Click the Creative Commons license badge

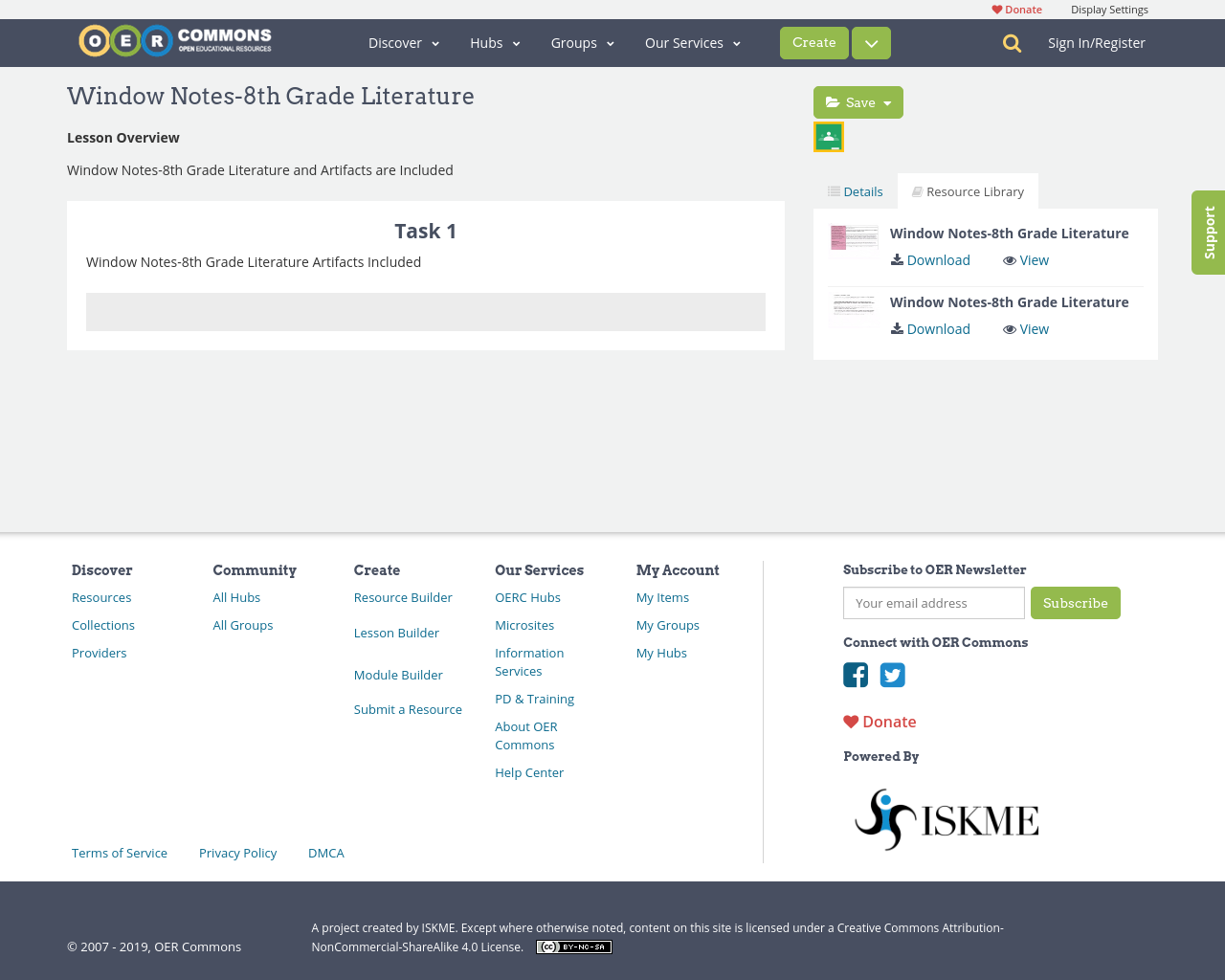[573, 946]
